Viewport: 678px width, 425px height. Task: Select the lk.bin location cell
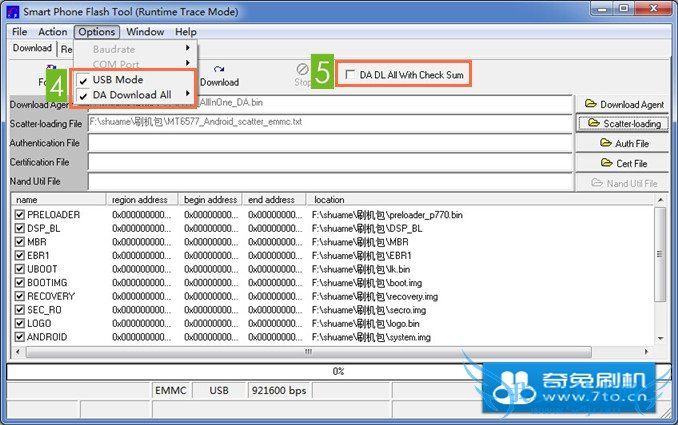[x=361, y=269]
